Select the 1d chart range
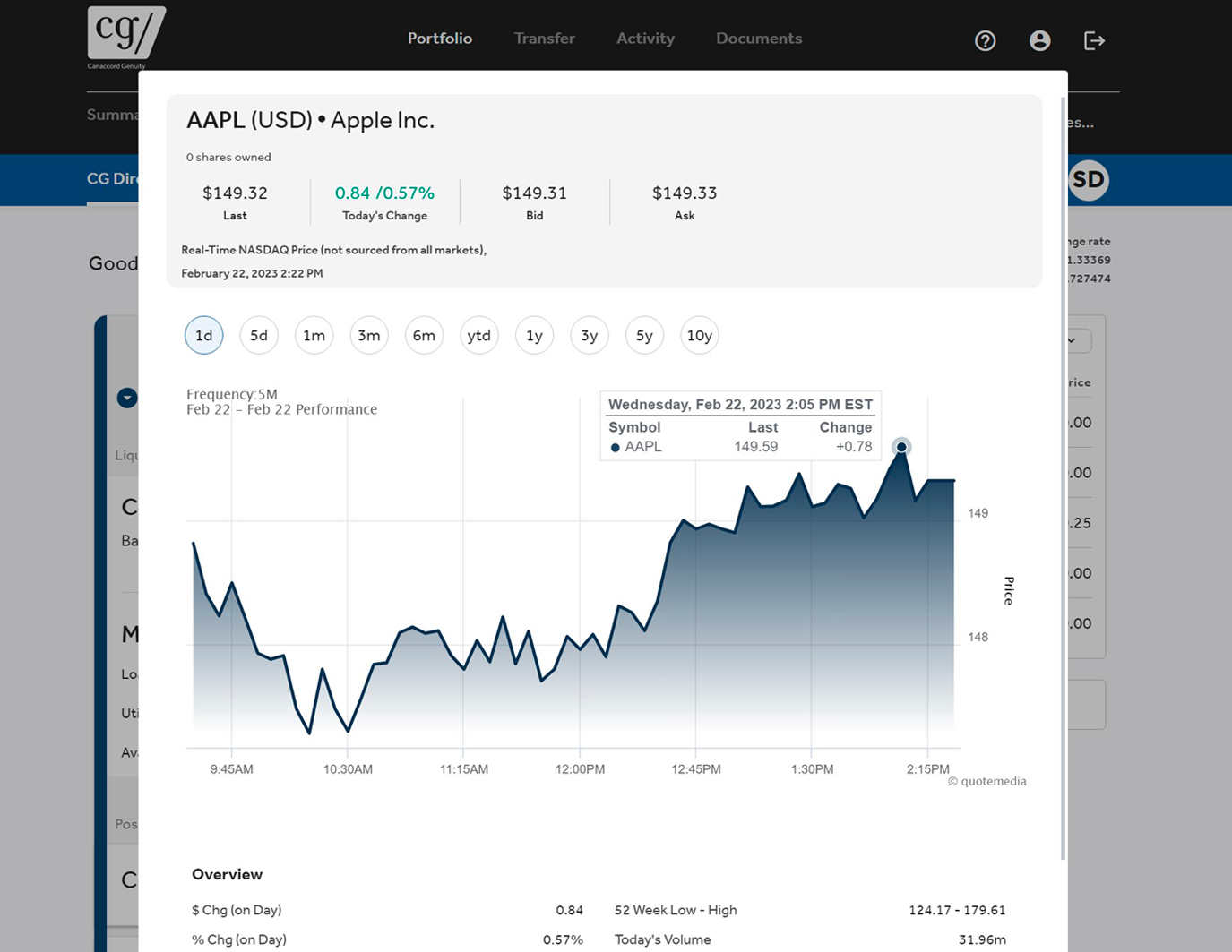 [x=204, y=336]
